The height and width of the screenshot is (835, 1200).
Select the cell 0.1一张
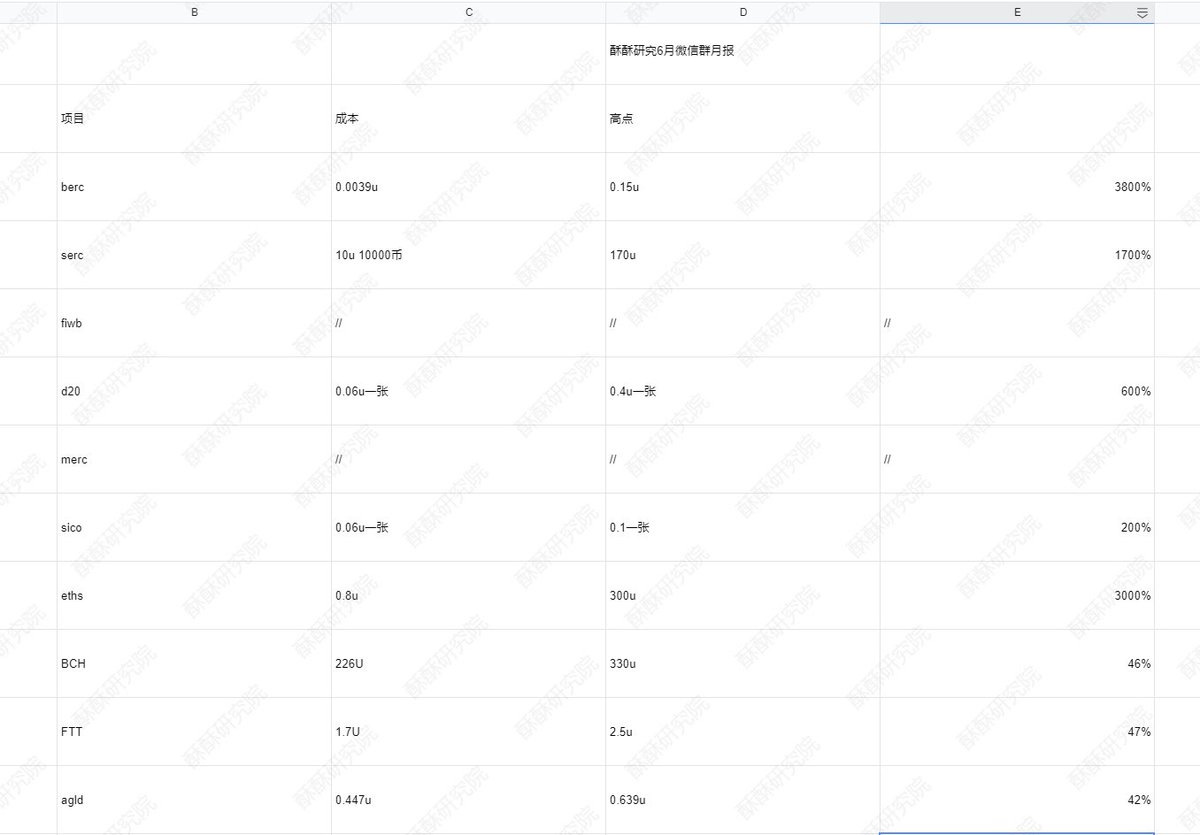743,527
